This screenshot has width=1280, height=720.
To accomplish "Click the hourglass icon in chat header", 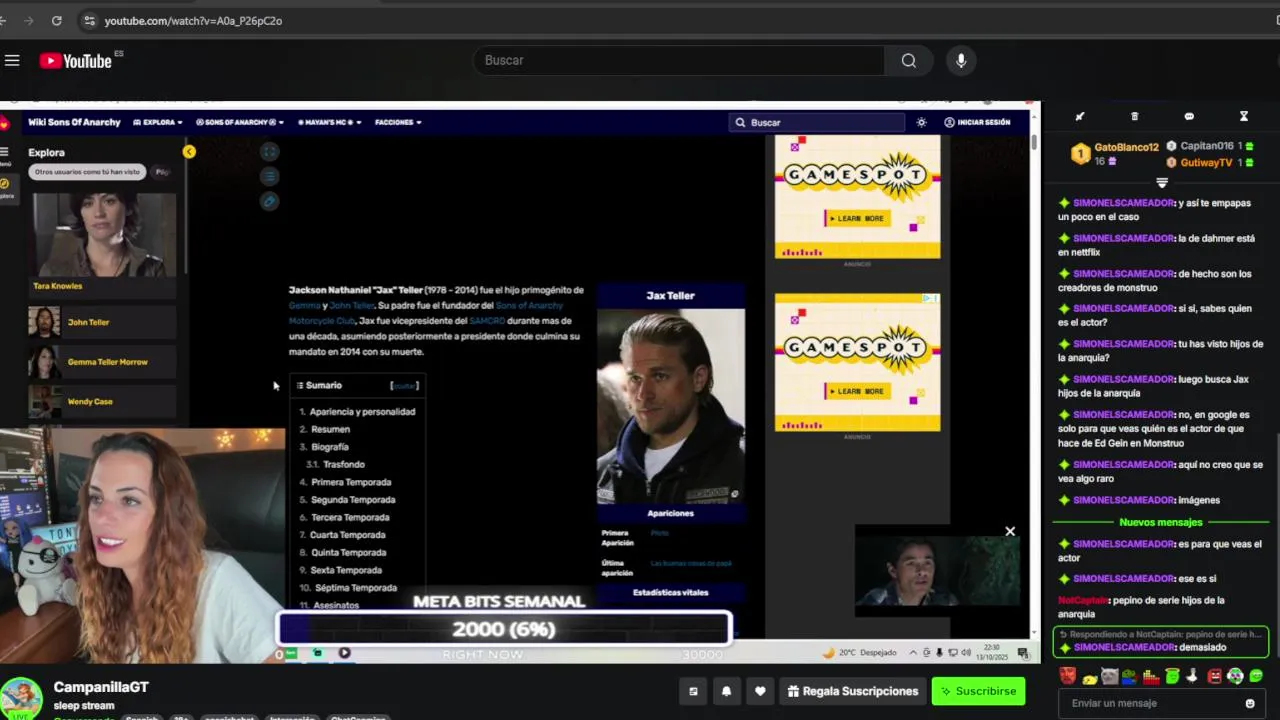I will (x=1244, y=116).
